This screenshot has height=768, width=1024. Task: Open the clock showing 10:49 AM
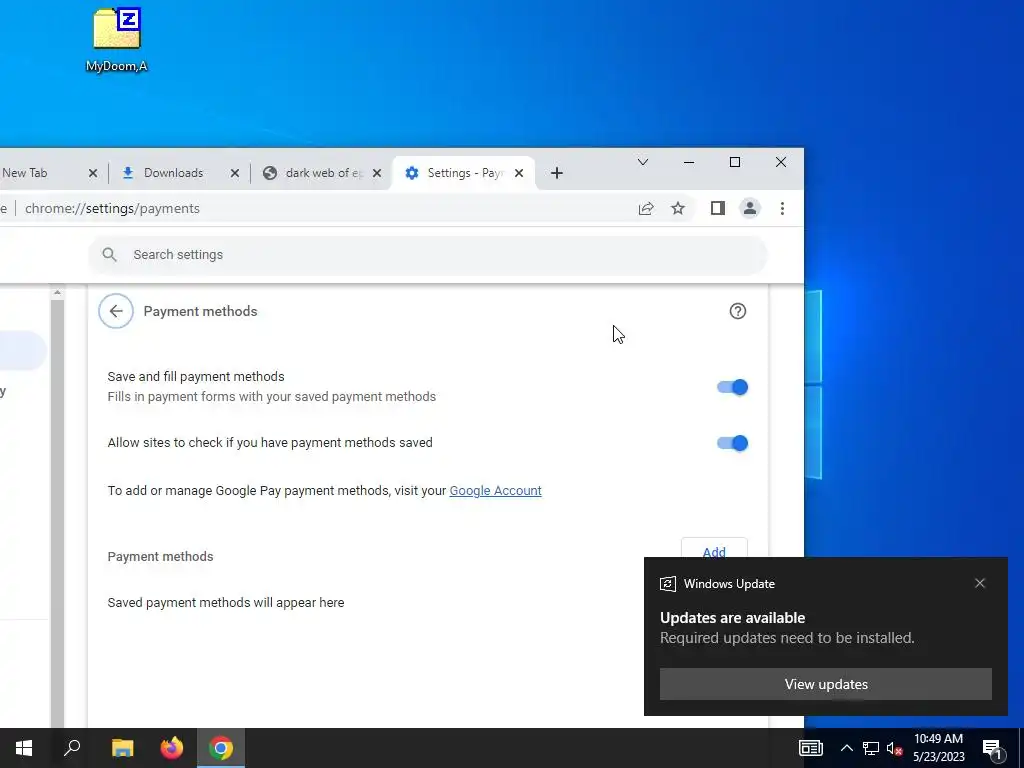click(x=938, y=748)
